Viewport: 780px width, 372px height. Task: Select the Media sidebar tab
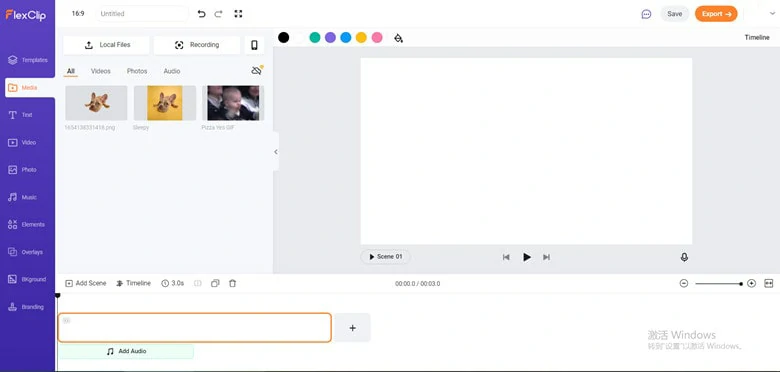click(30, 88)
